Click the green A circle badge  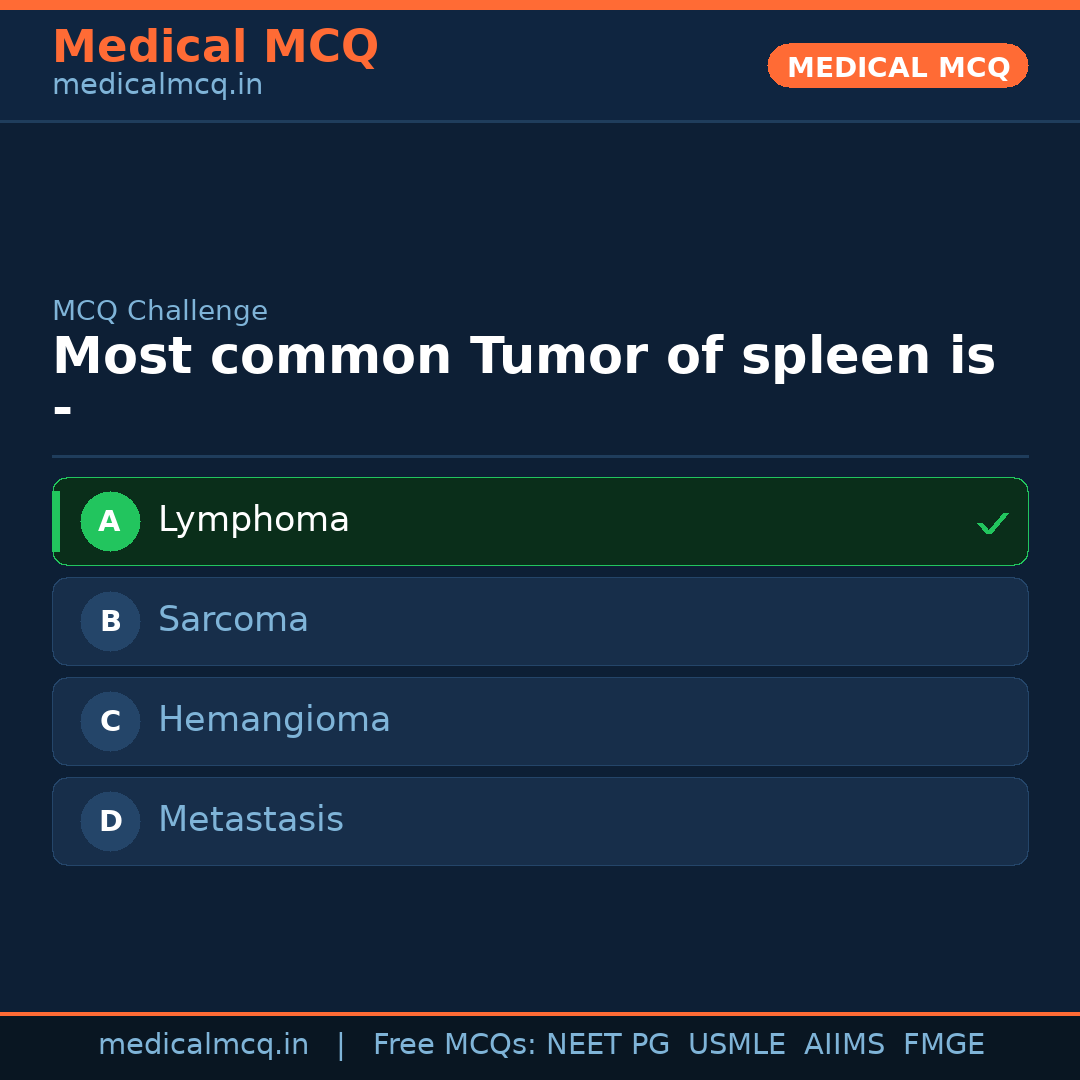(x=110, y=521)
